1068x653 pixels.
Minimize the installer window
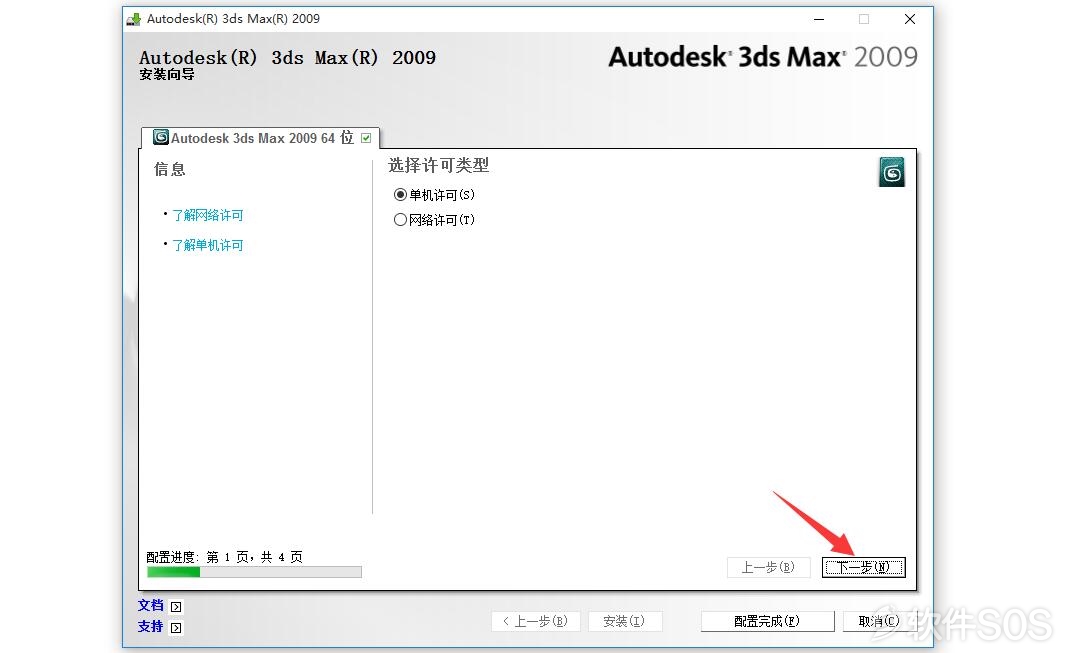click(x=819, y=19)
